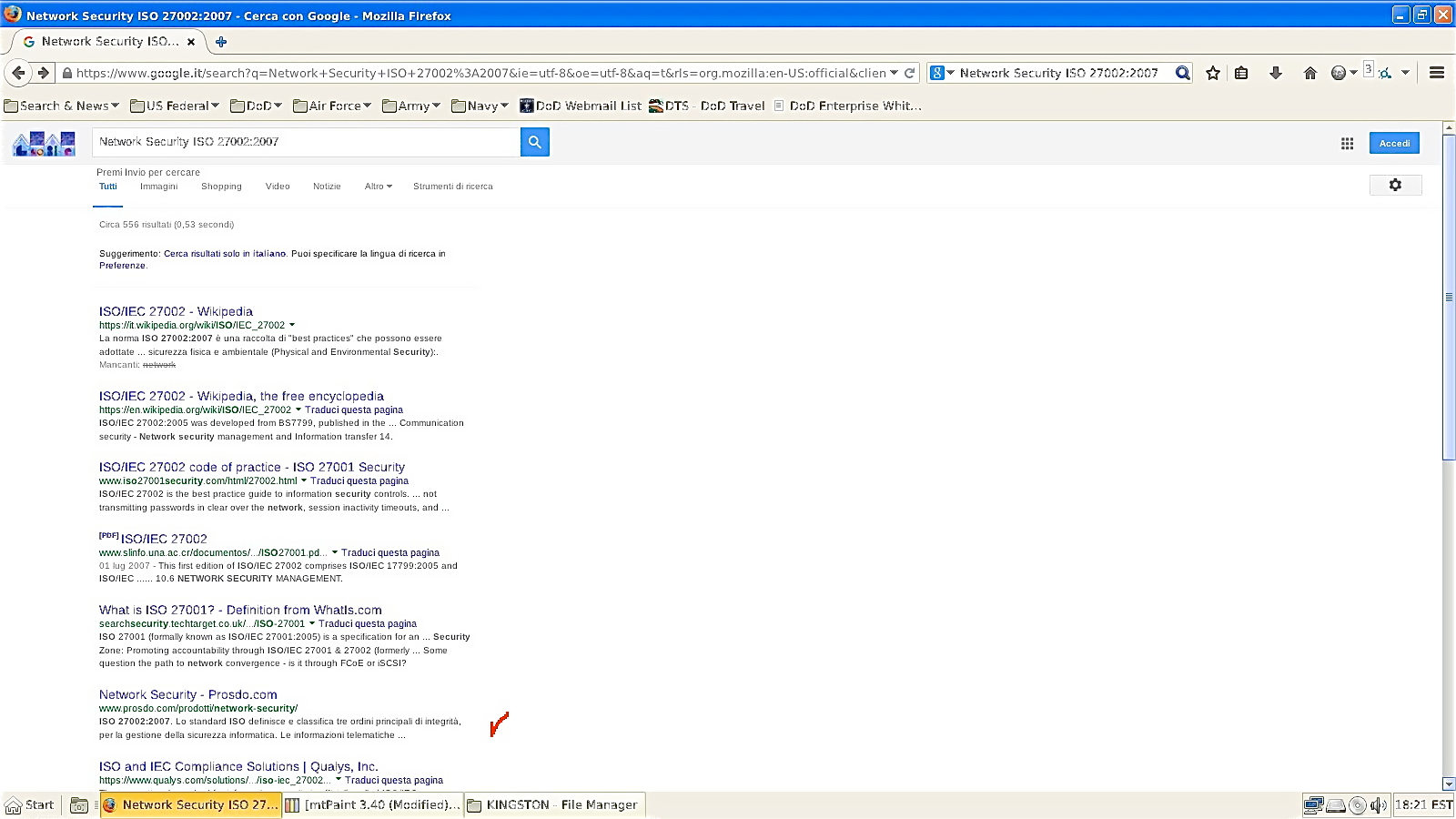This screenshot has height=819, width=1456.
Task: Click the browser Back arrow button
Action: pyautogui.click(x=18, y=73)
